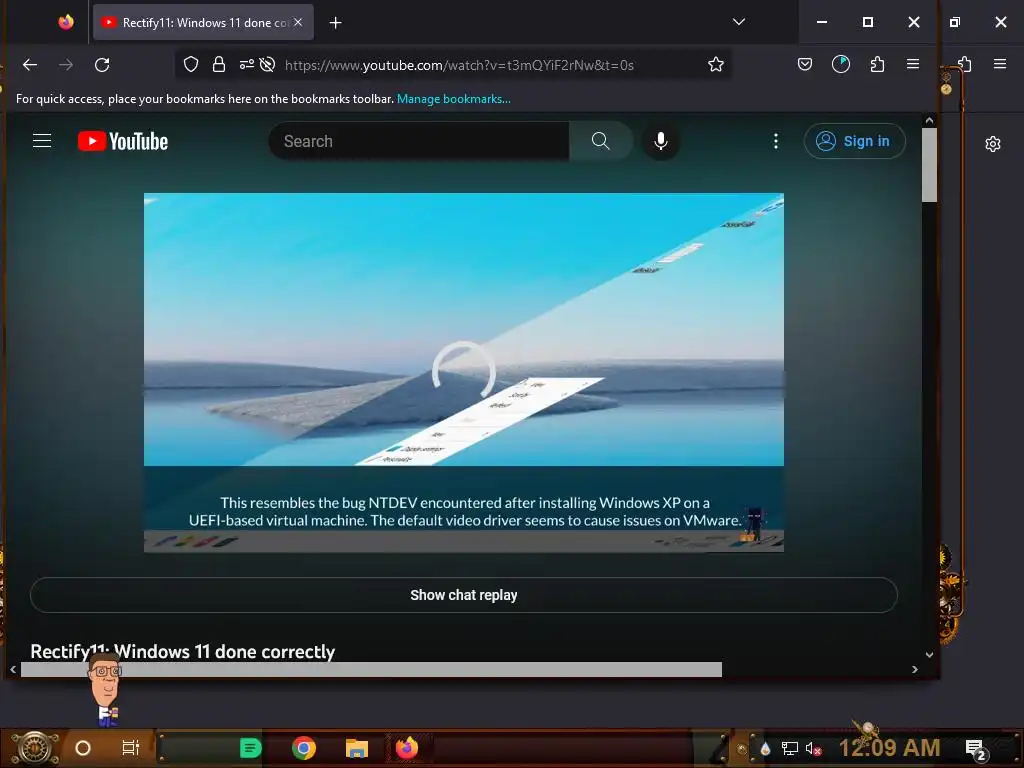Image resolution: width=1024 pixels, height=768 pixels.
Task: Click the Firefox taskbar icon
Action: [407, 748]
